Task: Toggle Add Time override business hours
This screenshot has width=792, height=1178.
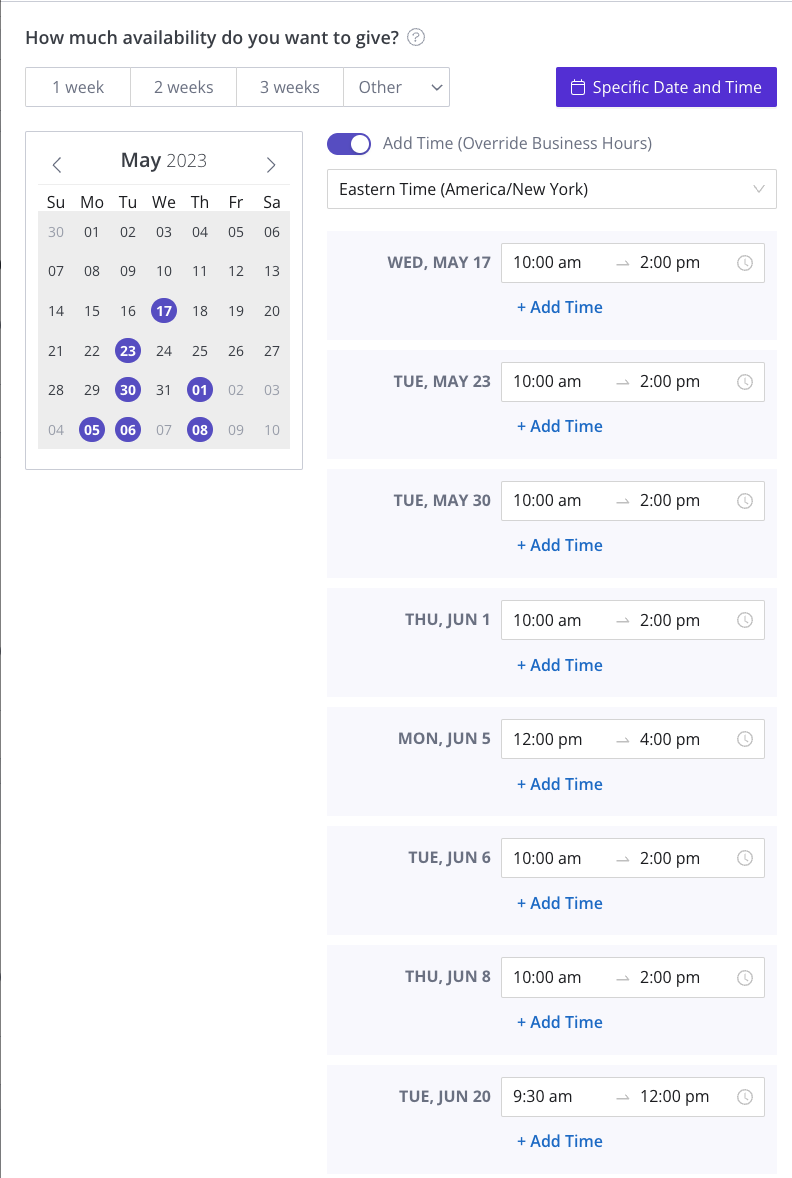Action: point(349,143)
